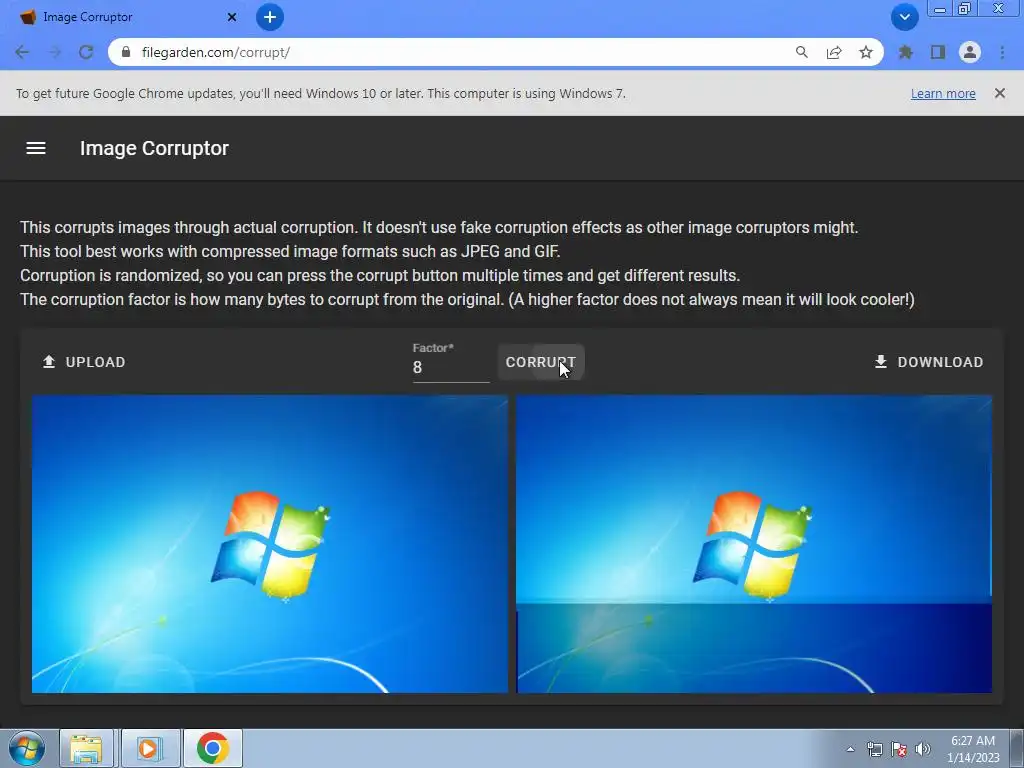
Task: Click the upload arrow icon beside UPLOAD
Action: pyautogui.click(x=49, y=362)
